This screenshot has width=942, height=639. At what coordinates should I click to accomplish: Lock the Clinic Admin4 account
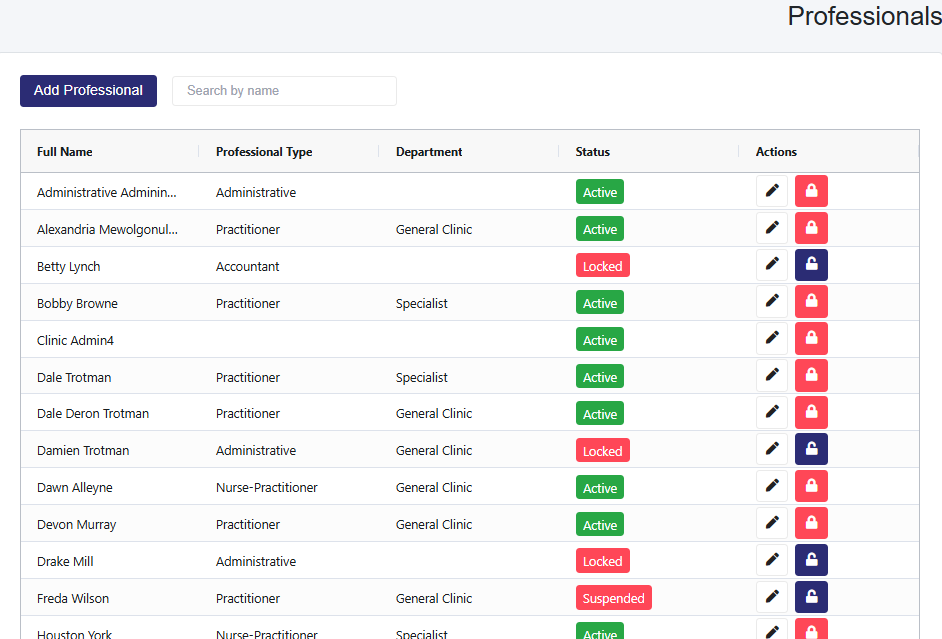point(811,339)
